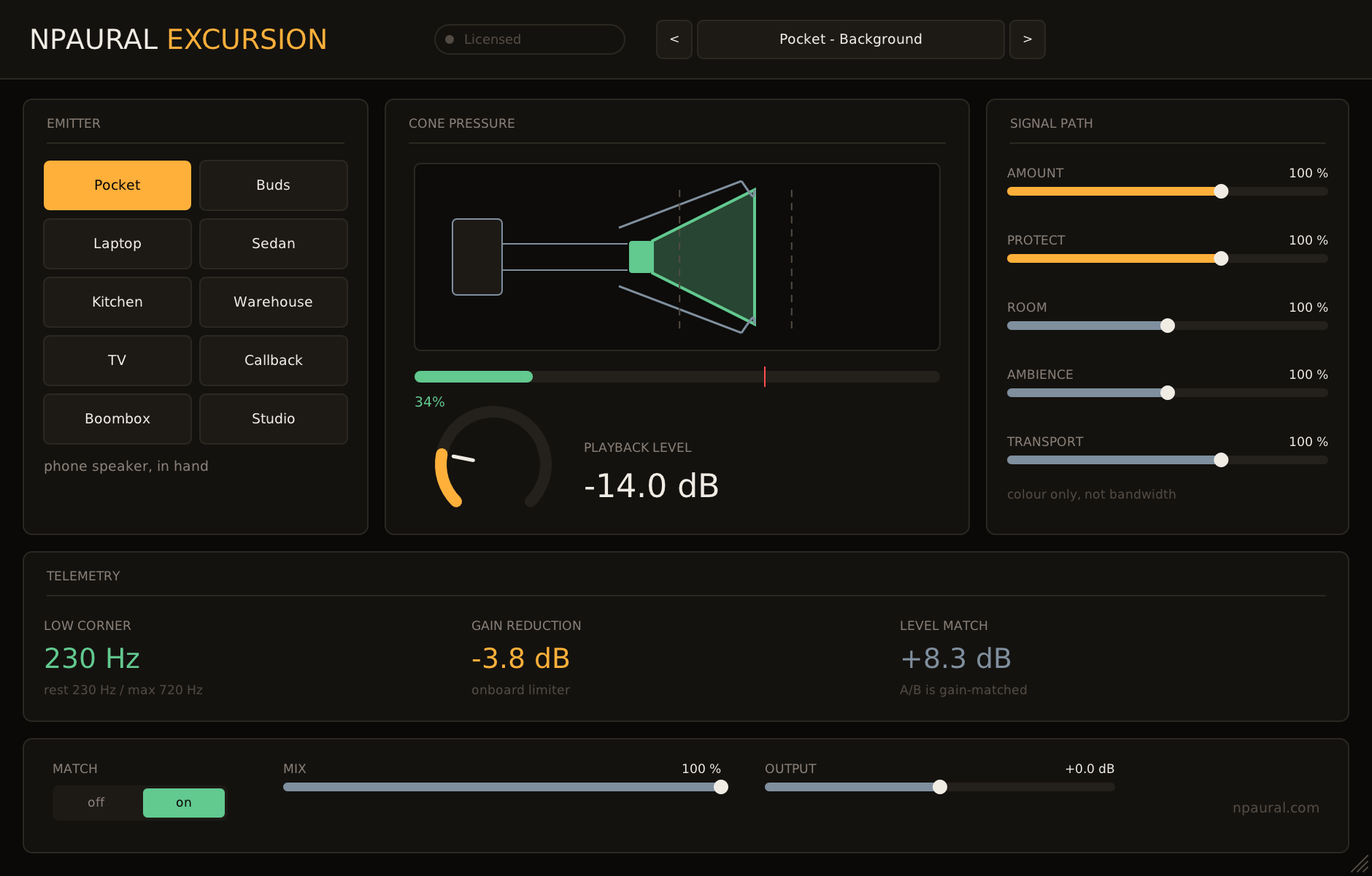Turn Match off
This screenshot has height=876, width=1372.
[96, 803]
